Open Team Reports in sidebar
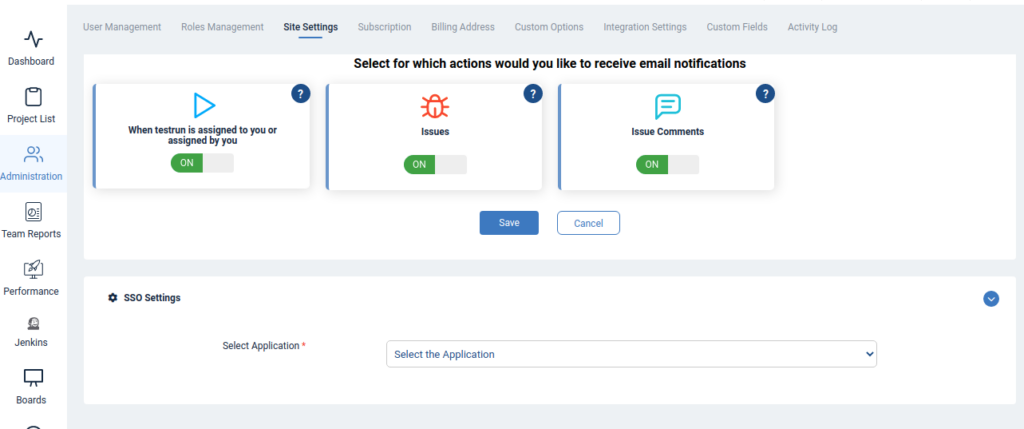 [x=33, y=212]
